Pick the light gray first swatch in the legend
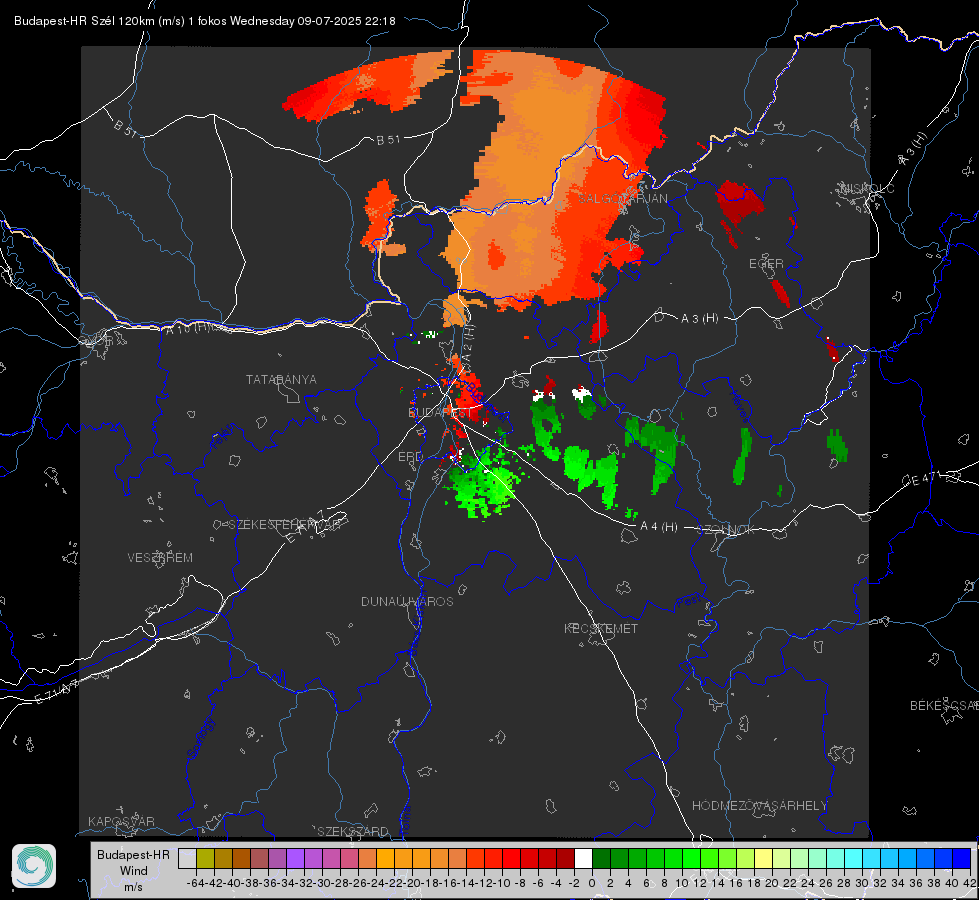 pos(187,859)
